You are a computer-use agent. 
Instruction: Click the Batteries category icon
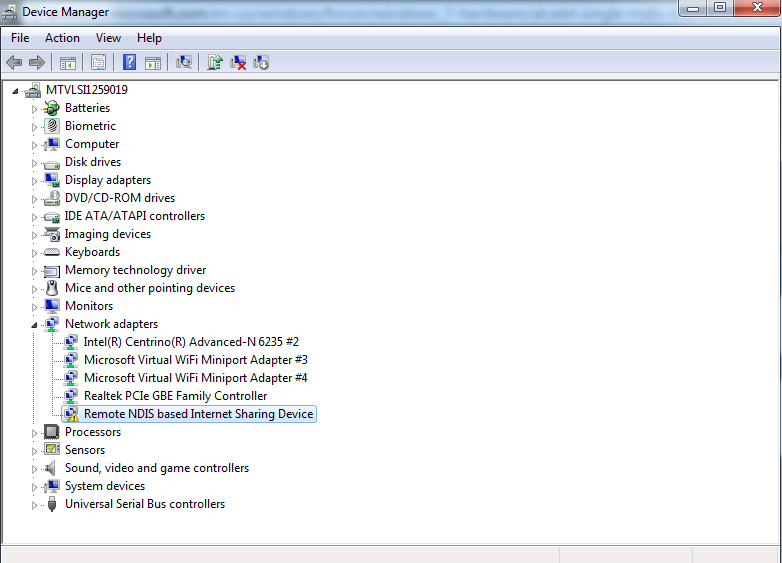coord(51,108)
